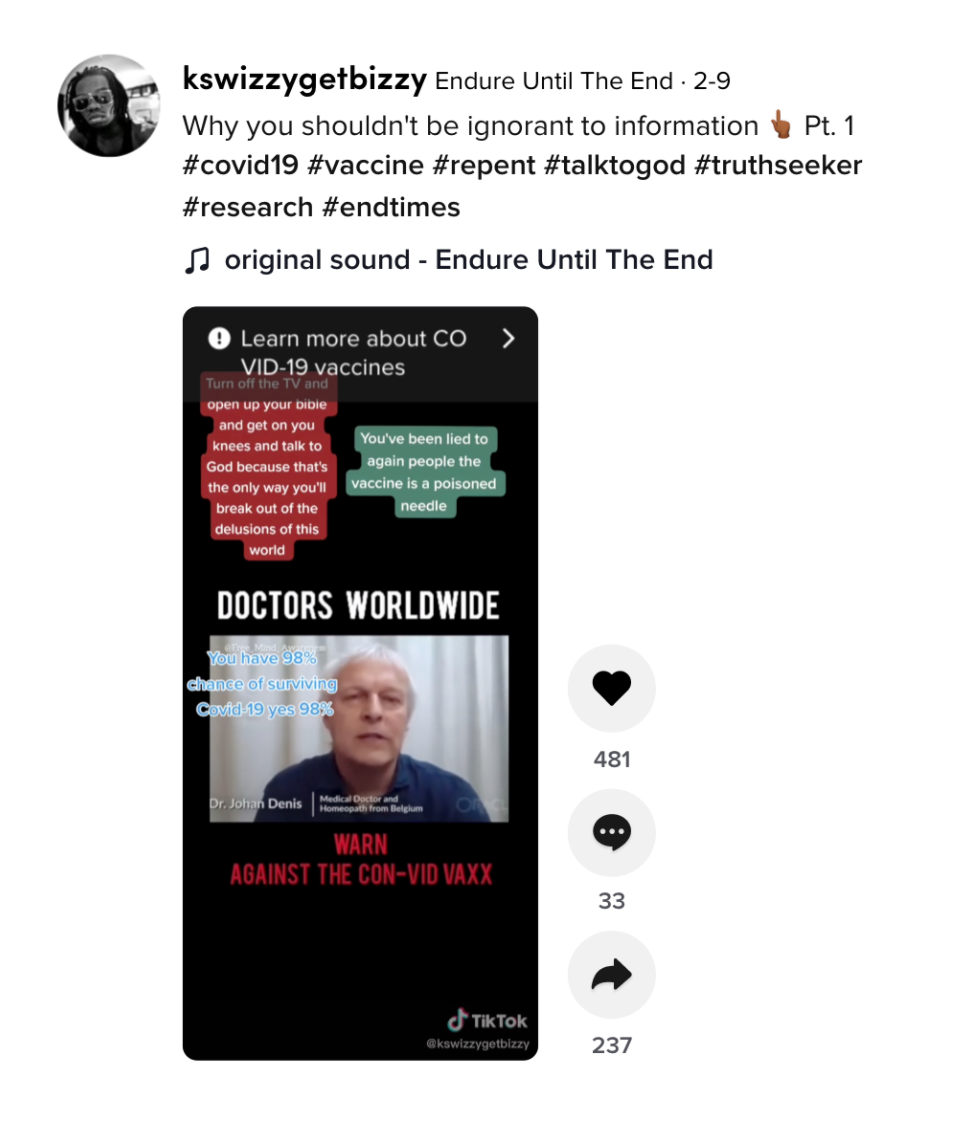Open the kswizzygetbizzy username link
972x1124 pixels.
pyautogui.click(x=305, y=78)
